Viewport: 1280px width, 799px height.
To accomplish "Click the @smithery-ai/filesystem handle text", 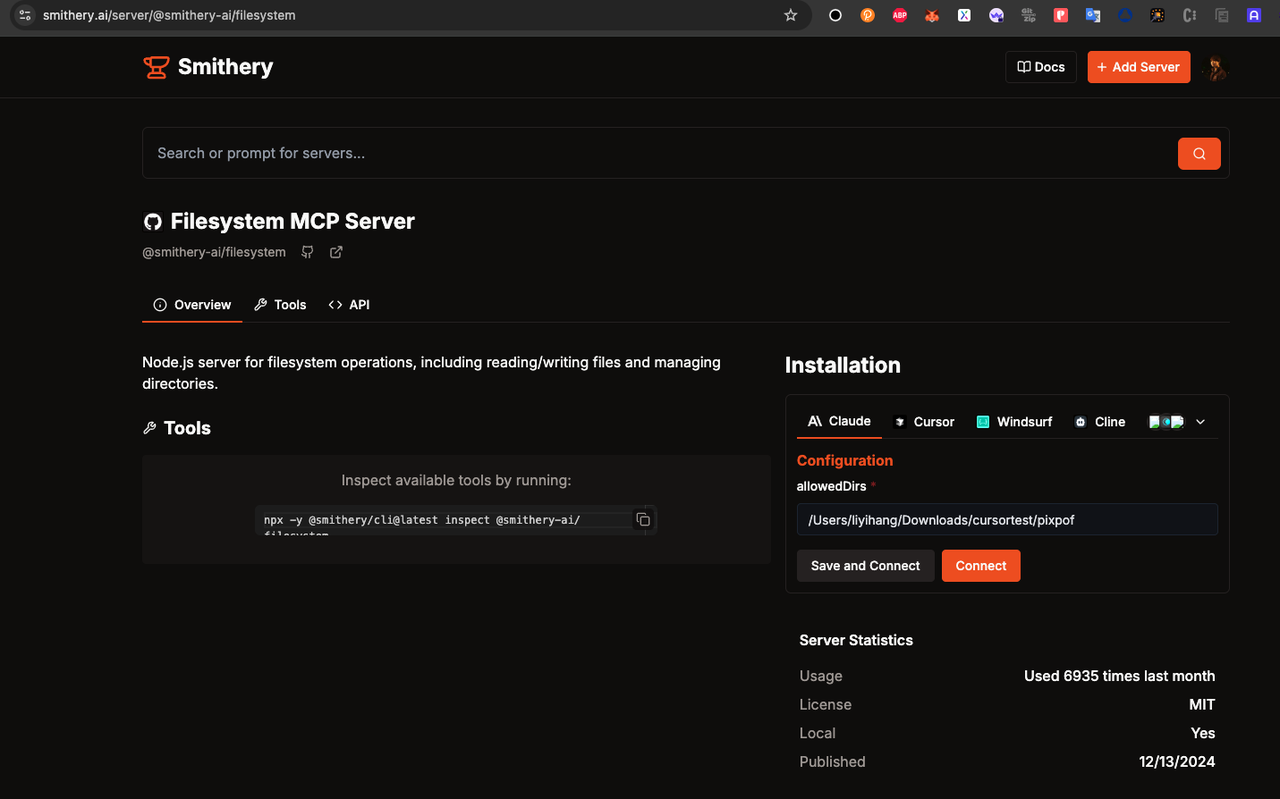I will pyautogui.click(x=214, y=252).
